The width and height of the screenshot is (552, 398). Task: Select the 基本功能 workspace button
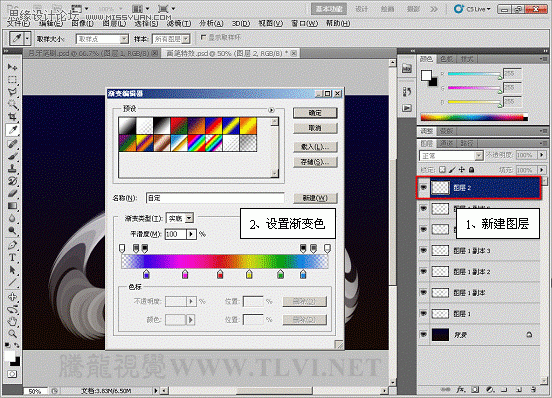[x=329, y=9]
